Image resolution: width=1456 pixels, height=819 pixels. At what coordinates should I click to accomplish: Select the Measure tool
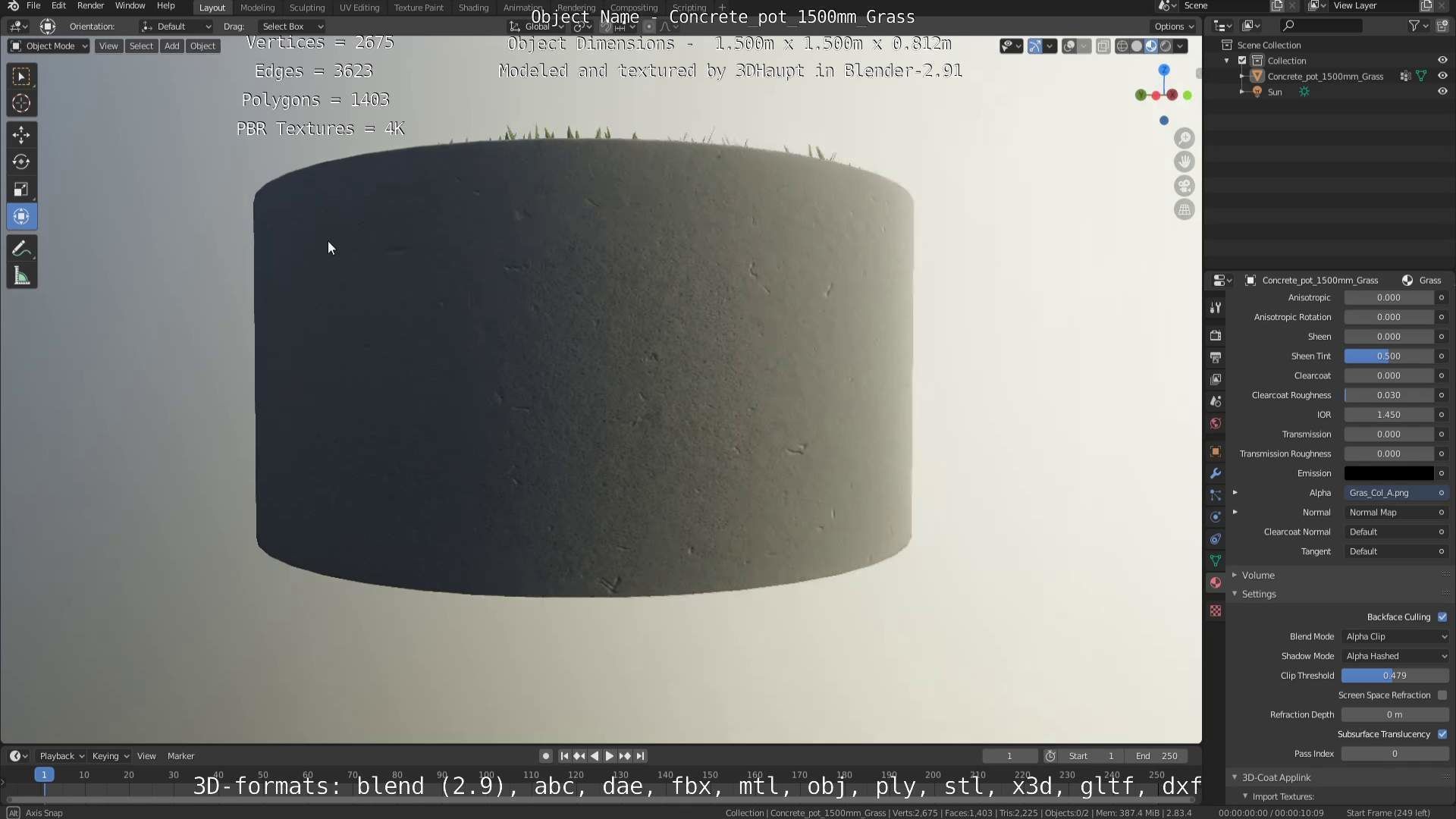21,277
